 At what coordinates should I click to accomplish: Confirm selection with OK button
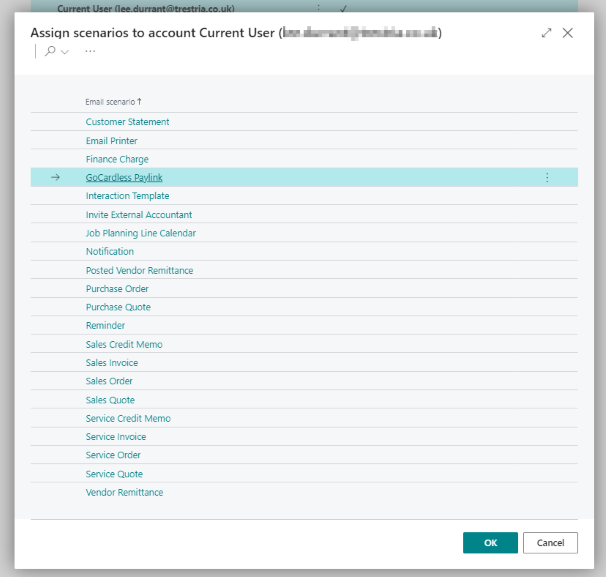click(x=490, y=543)
